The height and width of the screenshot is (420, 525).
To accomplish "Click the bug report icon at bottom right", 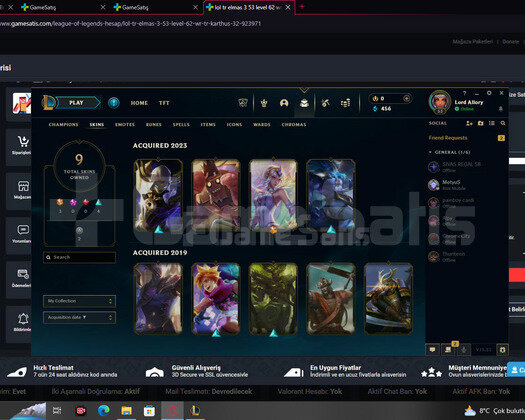I will click(502, 350).
